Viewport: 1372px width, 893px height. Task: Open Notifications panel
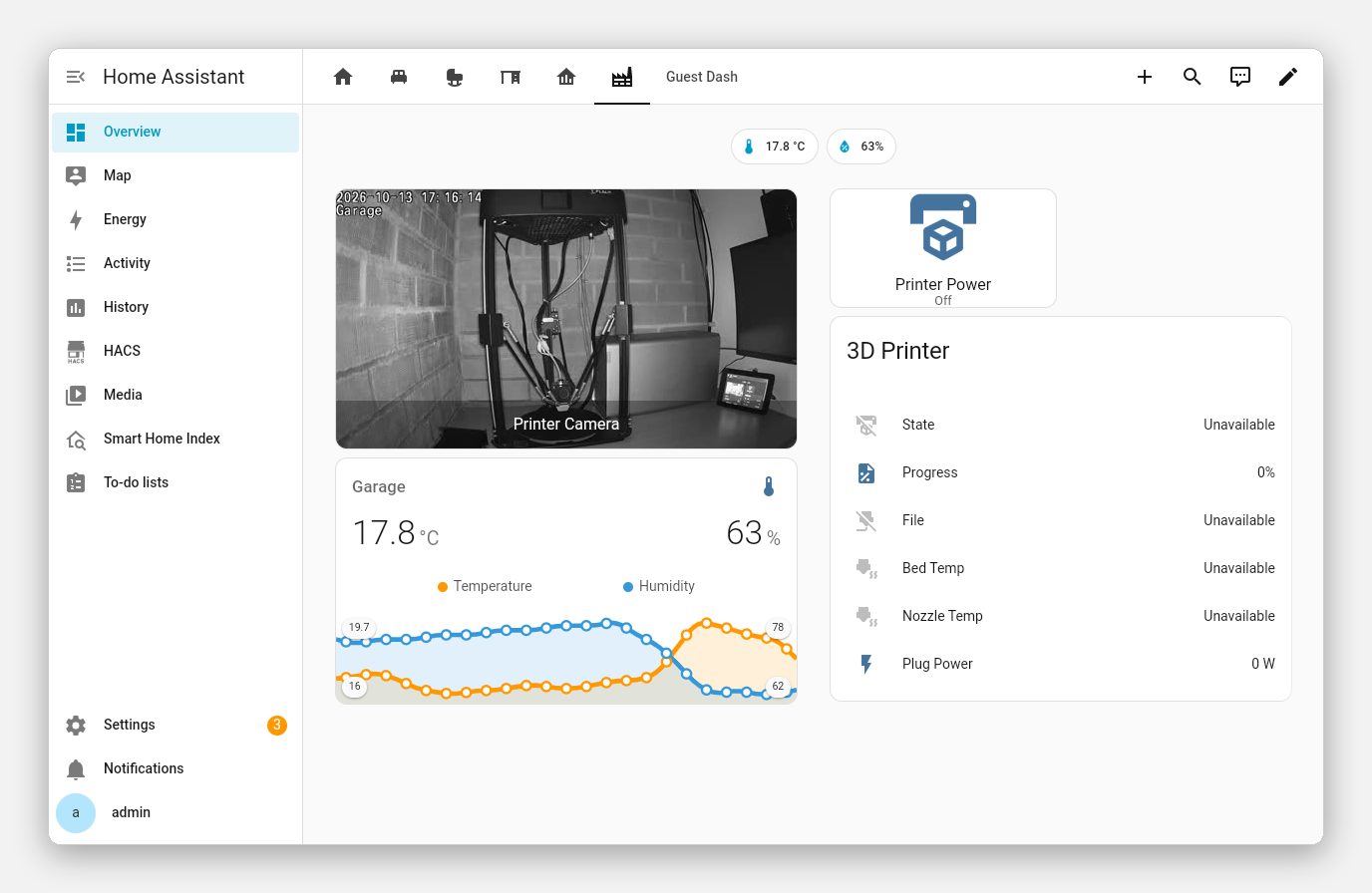point(175,769)
